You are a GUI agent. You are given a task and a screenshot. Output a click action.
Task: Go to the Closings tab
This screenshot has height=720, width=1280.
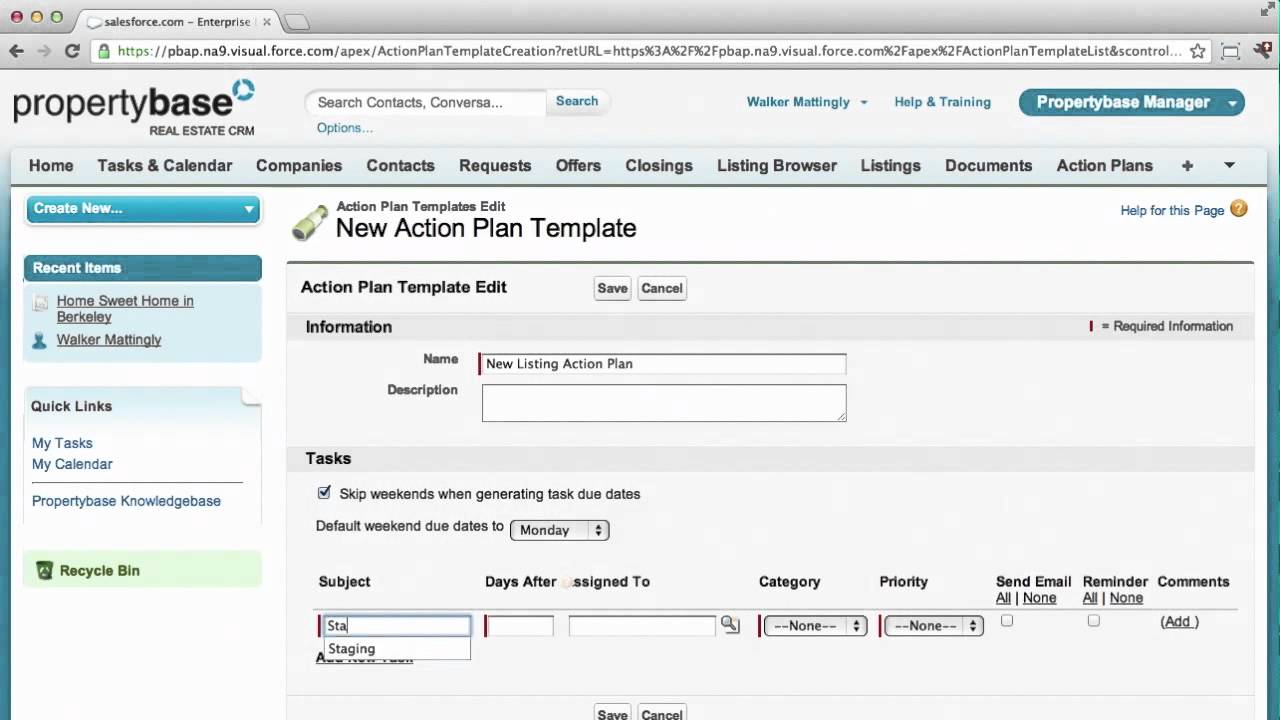click(x=659, y=166)
